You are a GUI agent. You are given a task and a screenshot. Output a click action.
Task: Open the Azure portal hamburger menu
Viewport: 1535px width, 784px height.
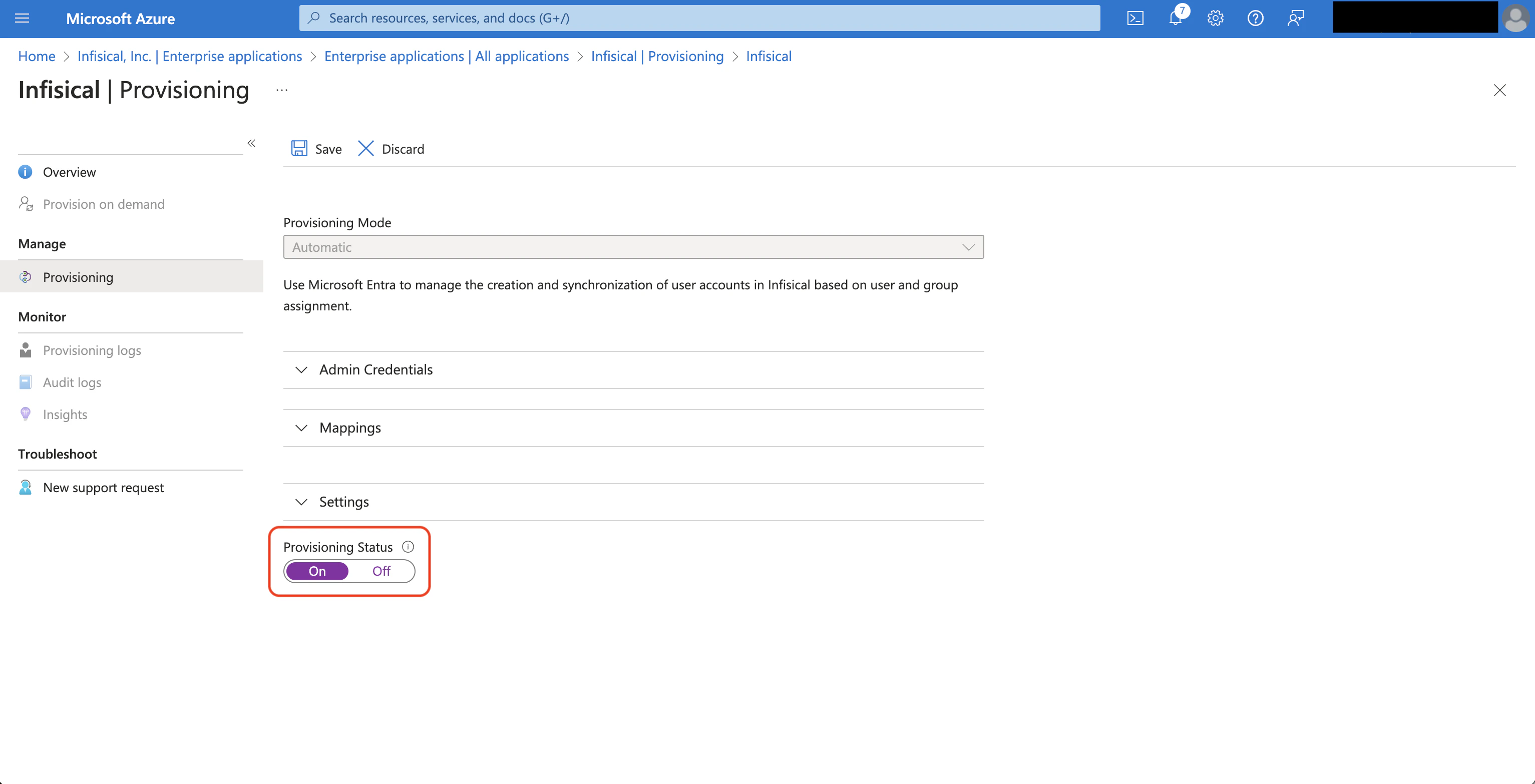coord(22,19)
